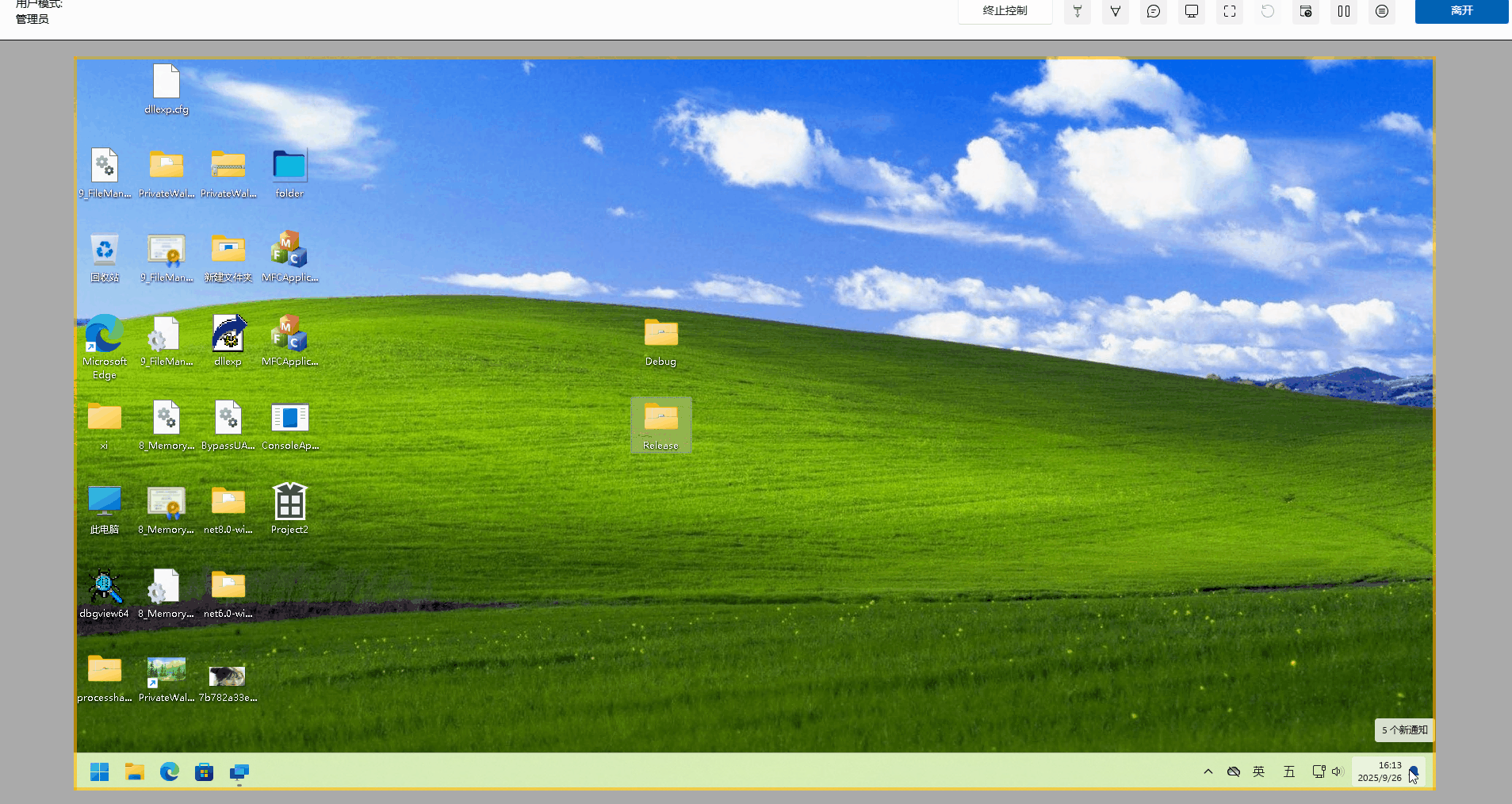The image size is (1512, 804).
Task: Click the 终止控制 button
Action: (1005, 11)
